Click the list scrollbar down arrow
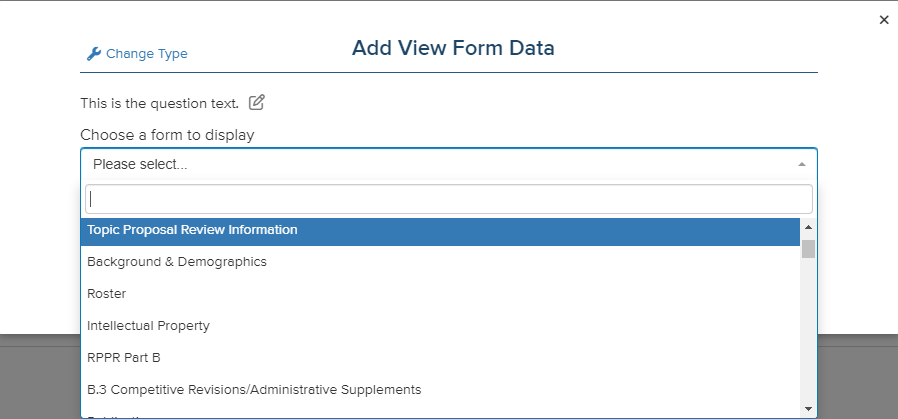 (x=809, y=409)
